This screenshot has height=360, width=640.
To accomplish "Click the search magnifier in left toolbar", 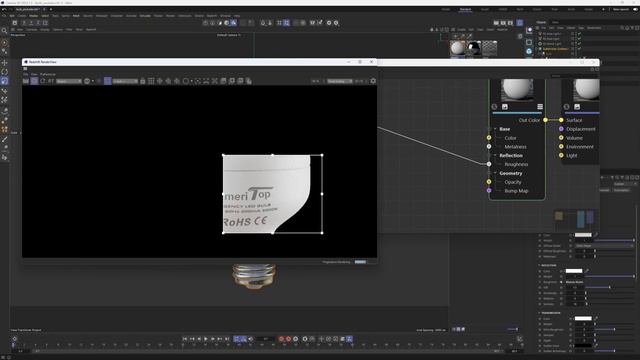I will click(x=4, y=31).
